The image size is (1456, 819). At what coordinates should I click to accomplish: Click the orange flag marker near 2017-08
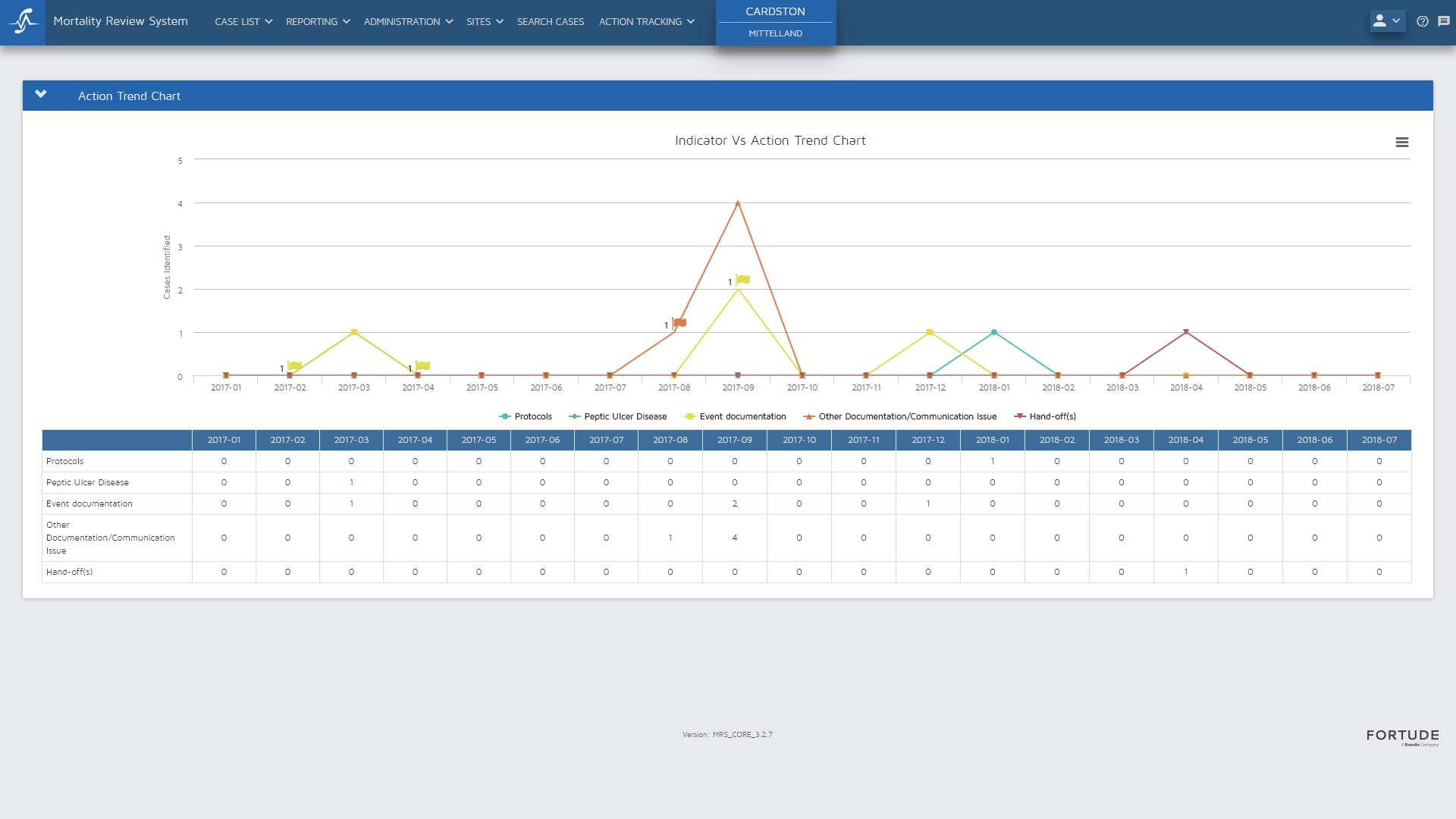[680, 323]
